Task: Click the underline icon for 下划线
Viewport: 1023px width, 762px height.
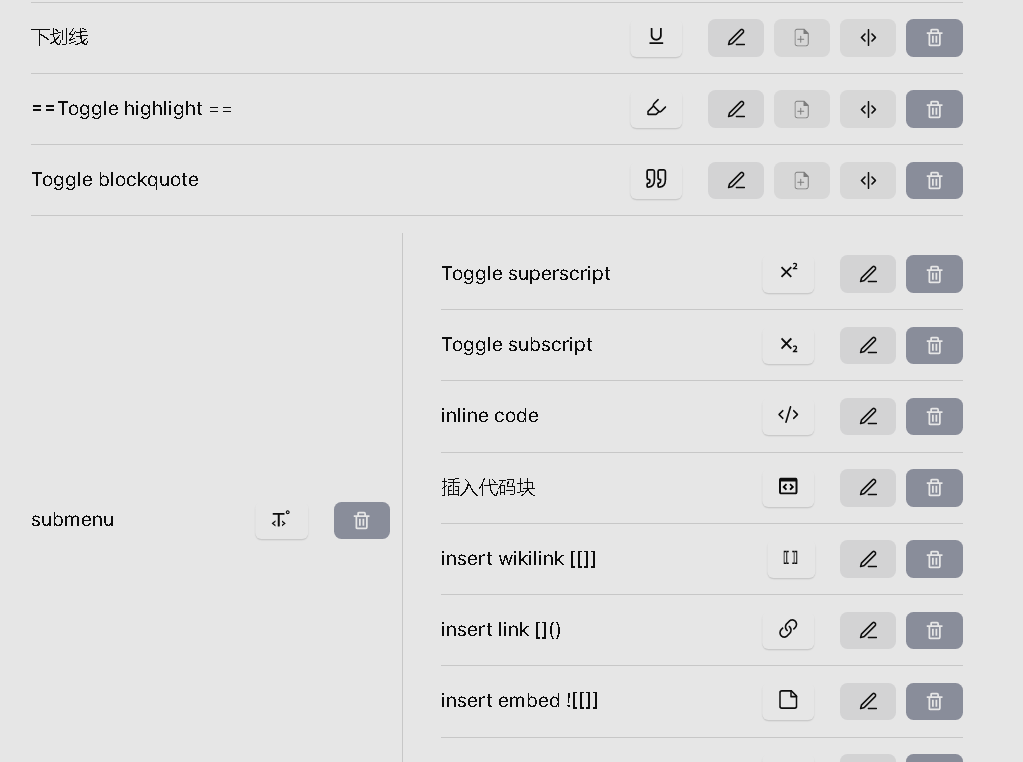Action: tap(656, 37)
